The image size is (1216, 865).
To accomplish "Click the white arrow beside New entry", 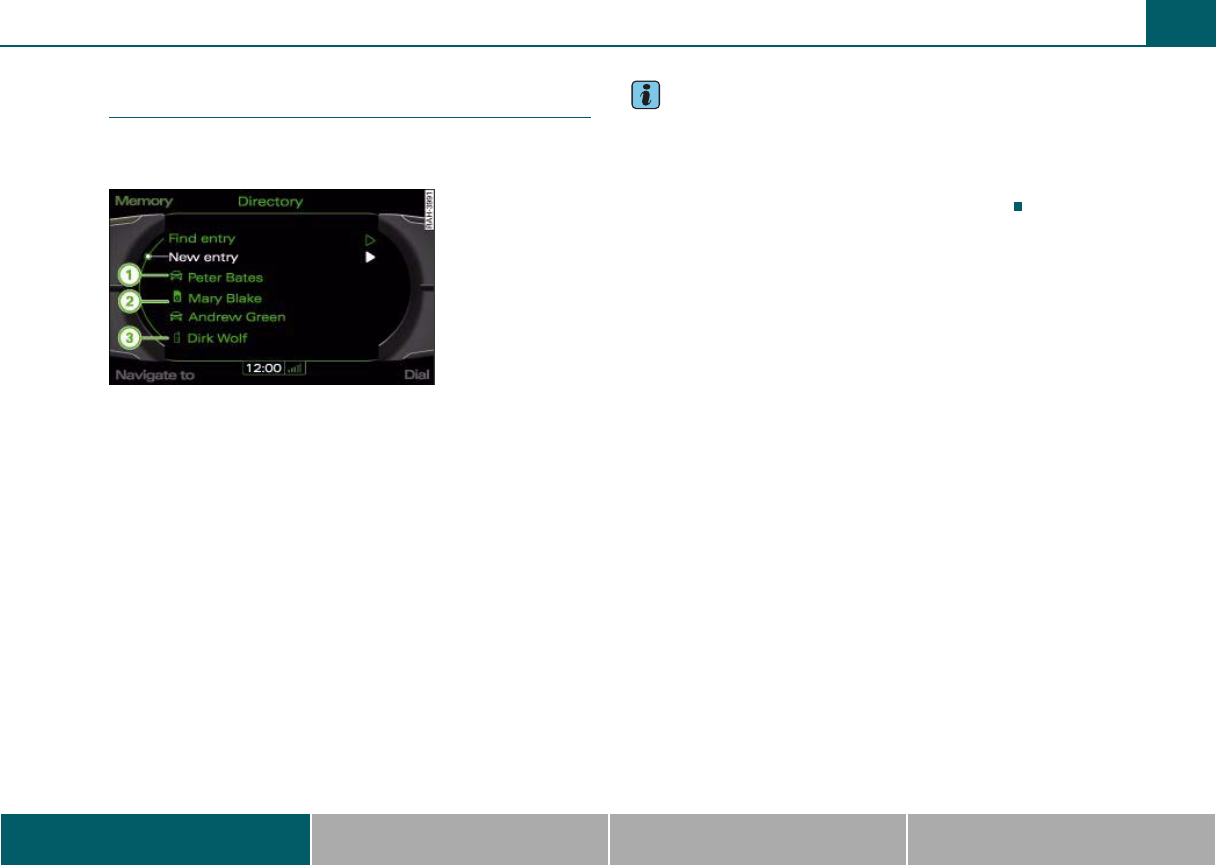I will (370, 257).
